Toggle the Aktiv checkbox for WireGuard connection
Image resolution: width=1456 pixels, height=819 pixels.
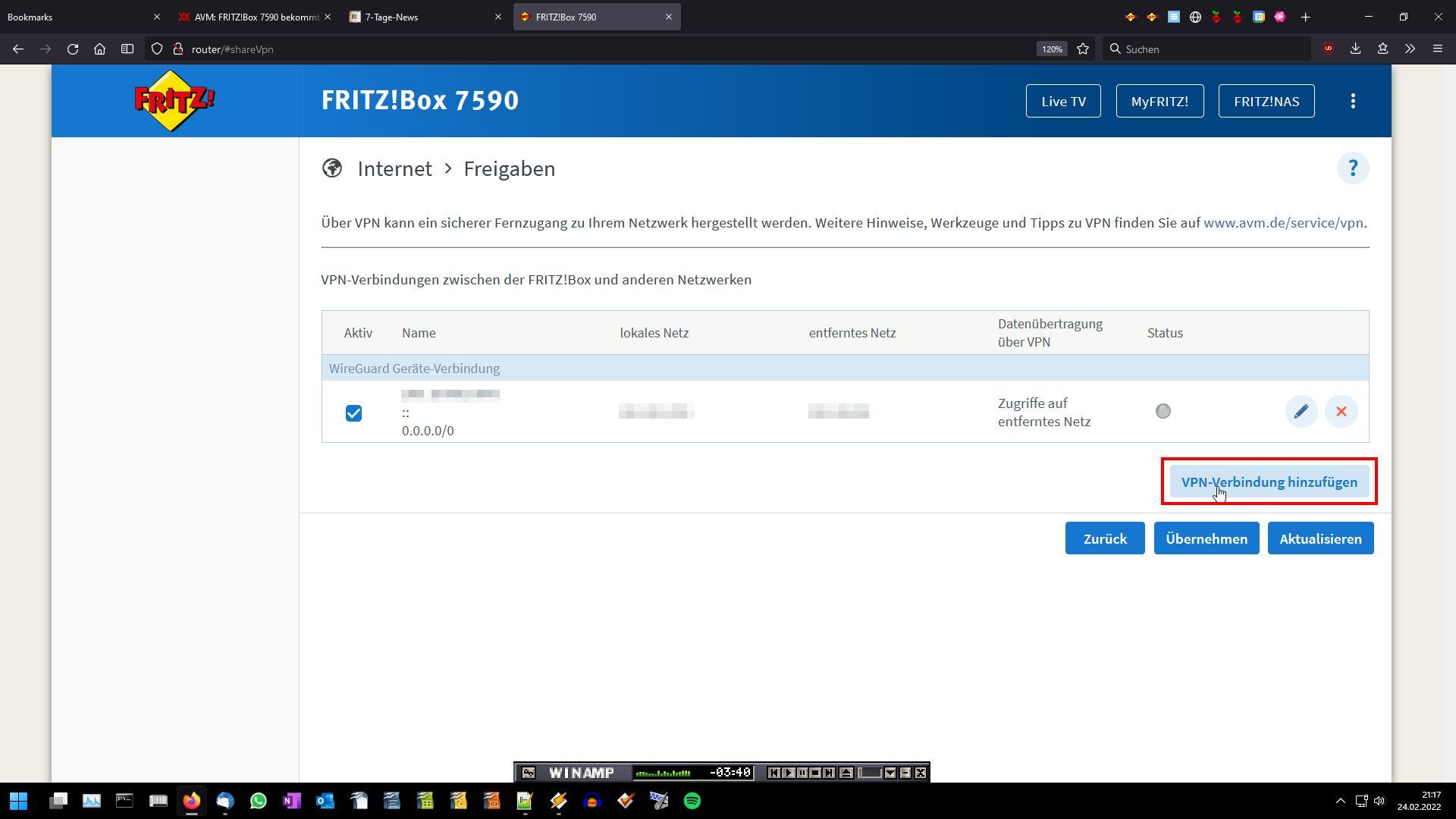[353, 413]
